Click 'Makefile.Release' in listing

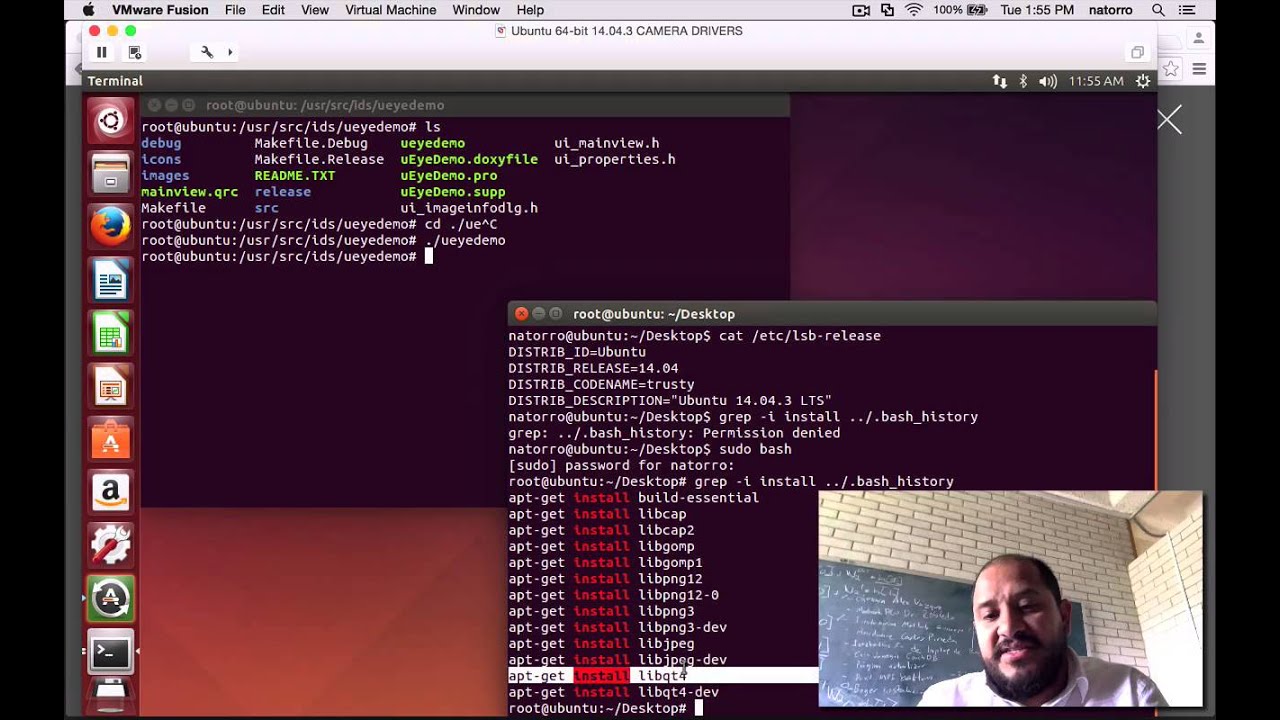coord(319,160)
